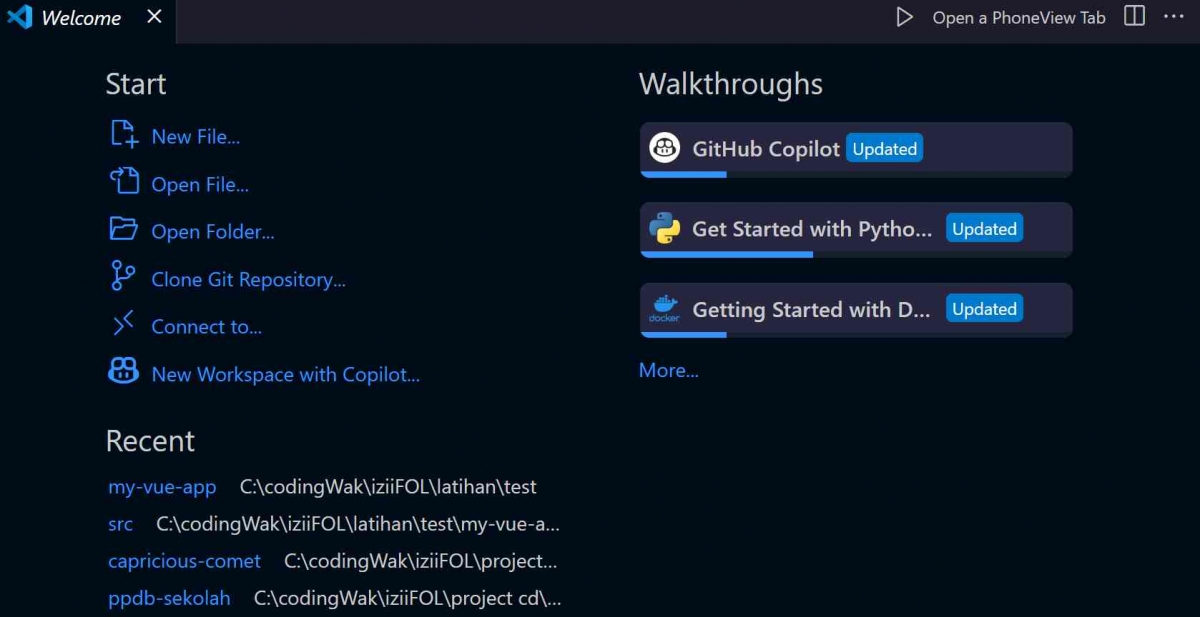Select the Python walkthrough icon

[665, 229]
